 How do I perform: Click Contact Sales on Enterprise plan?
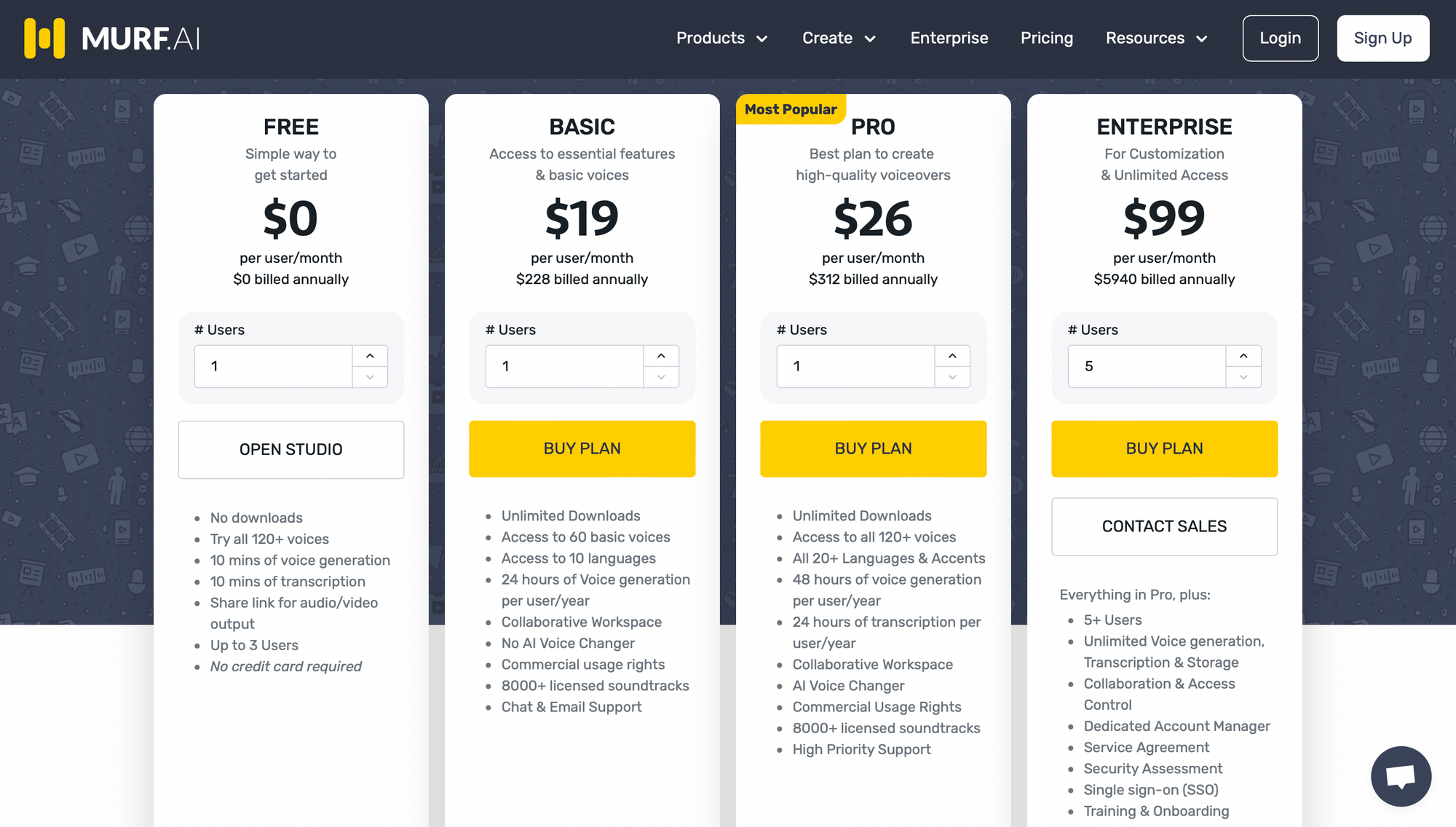1165,526
